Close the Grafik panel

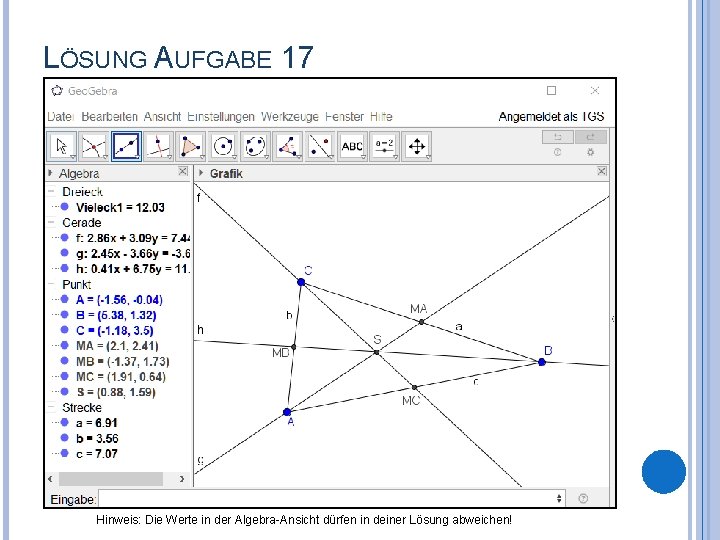pyautogui.click(x=602, y=171)
